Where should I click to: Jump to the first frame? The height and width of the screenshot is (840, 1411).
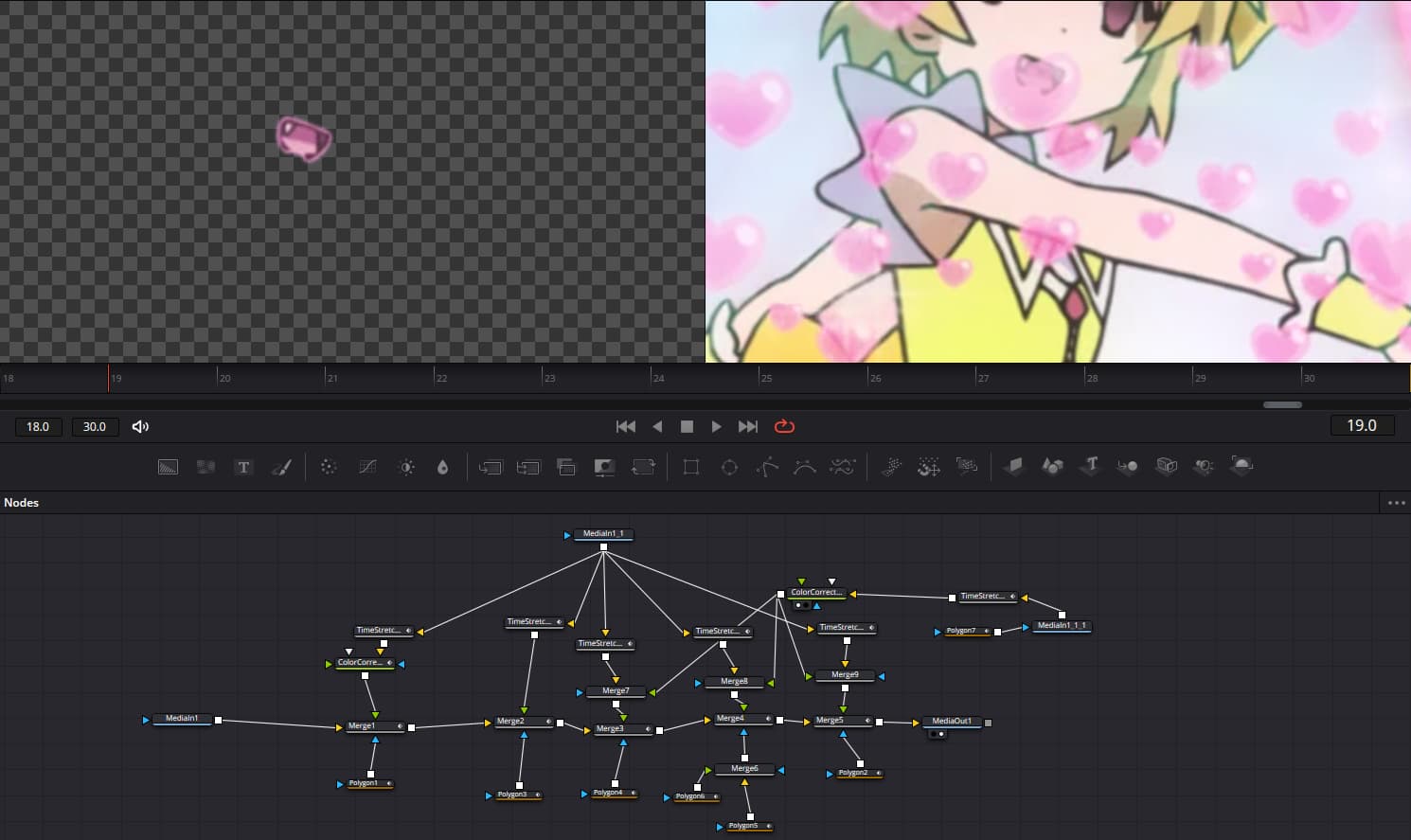coord(626,426)
